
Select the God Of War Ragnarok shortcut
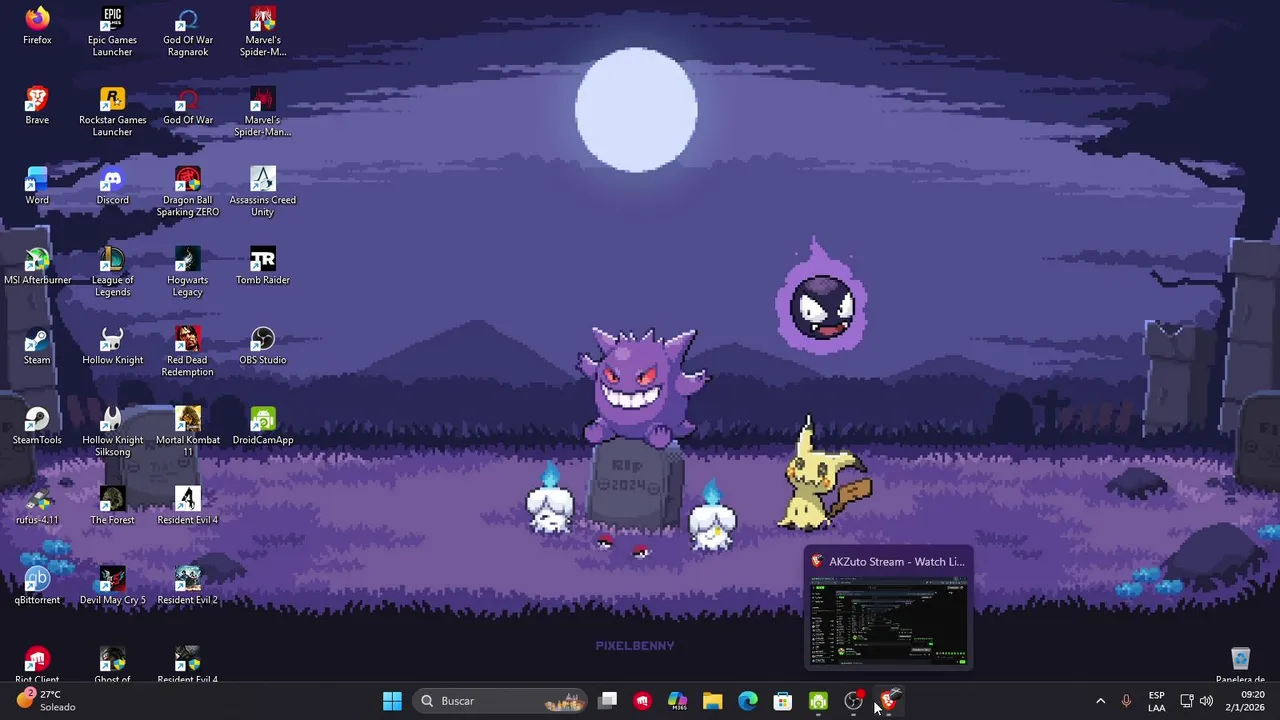(x=188, y=31)
